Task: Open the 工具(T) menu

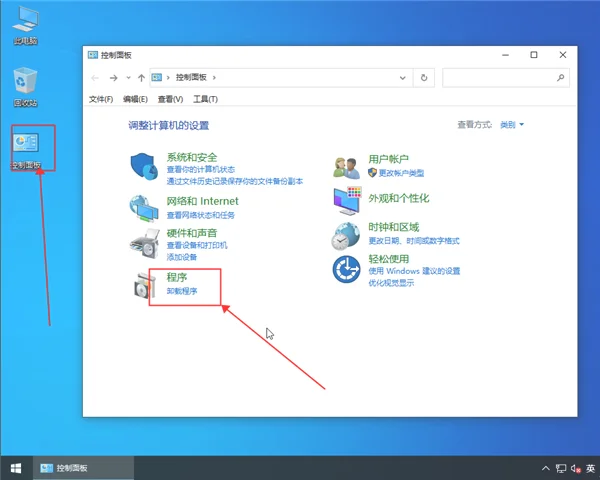Action: 205,100
